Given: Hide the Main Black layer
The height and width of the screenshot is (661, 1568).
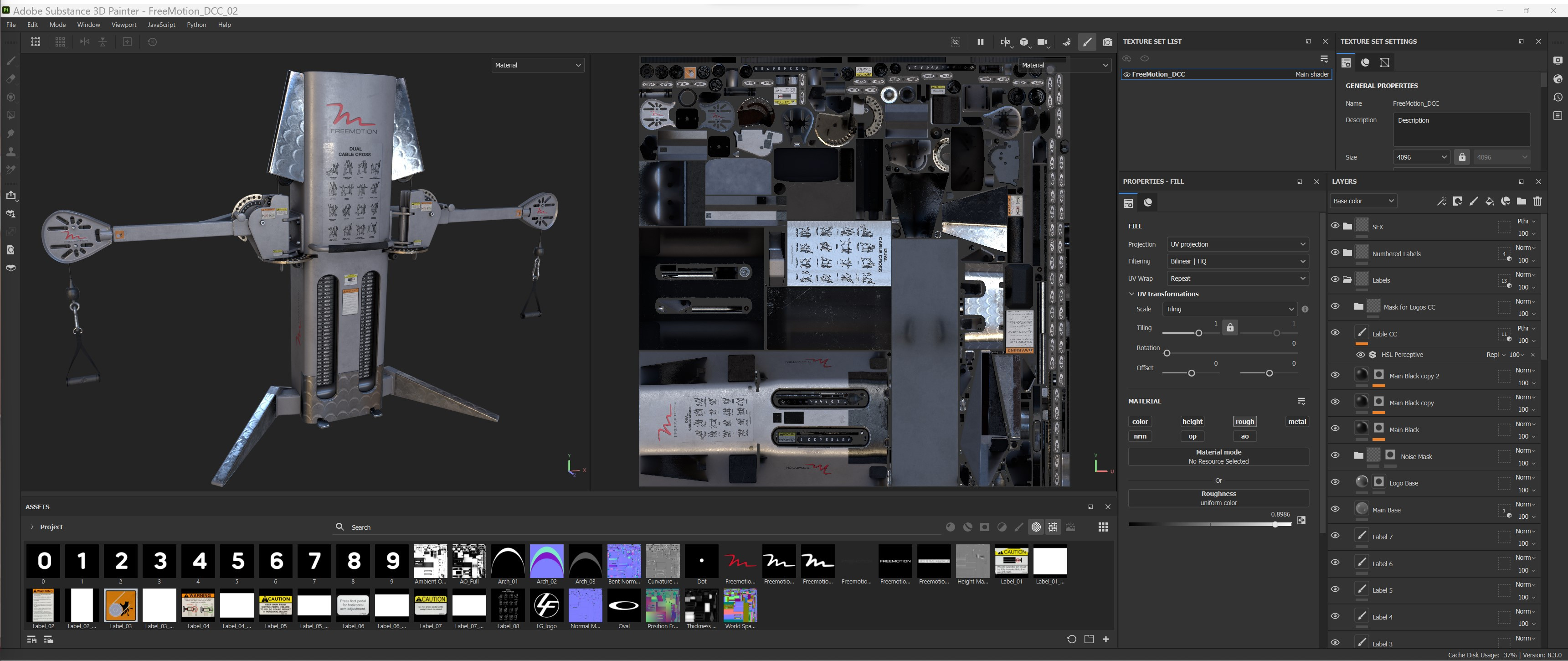Looking at the screenshot, I should pos(1335,429).
